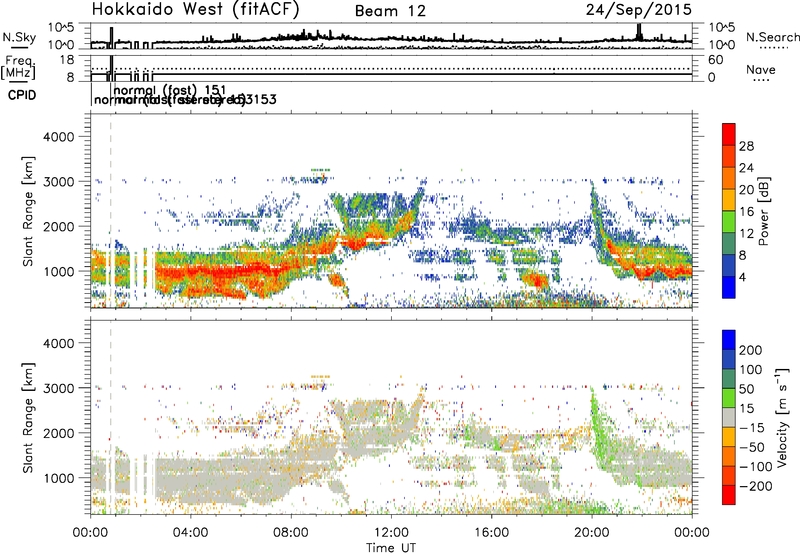Viewport: 800px width, 554px height.
Task: Click the date '24/Sep/2015'
Action: (638, 9)
